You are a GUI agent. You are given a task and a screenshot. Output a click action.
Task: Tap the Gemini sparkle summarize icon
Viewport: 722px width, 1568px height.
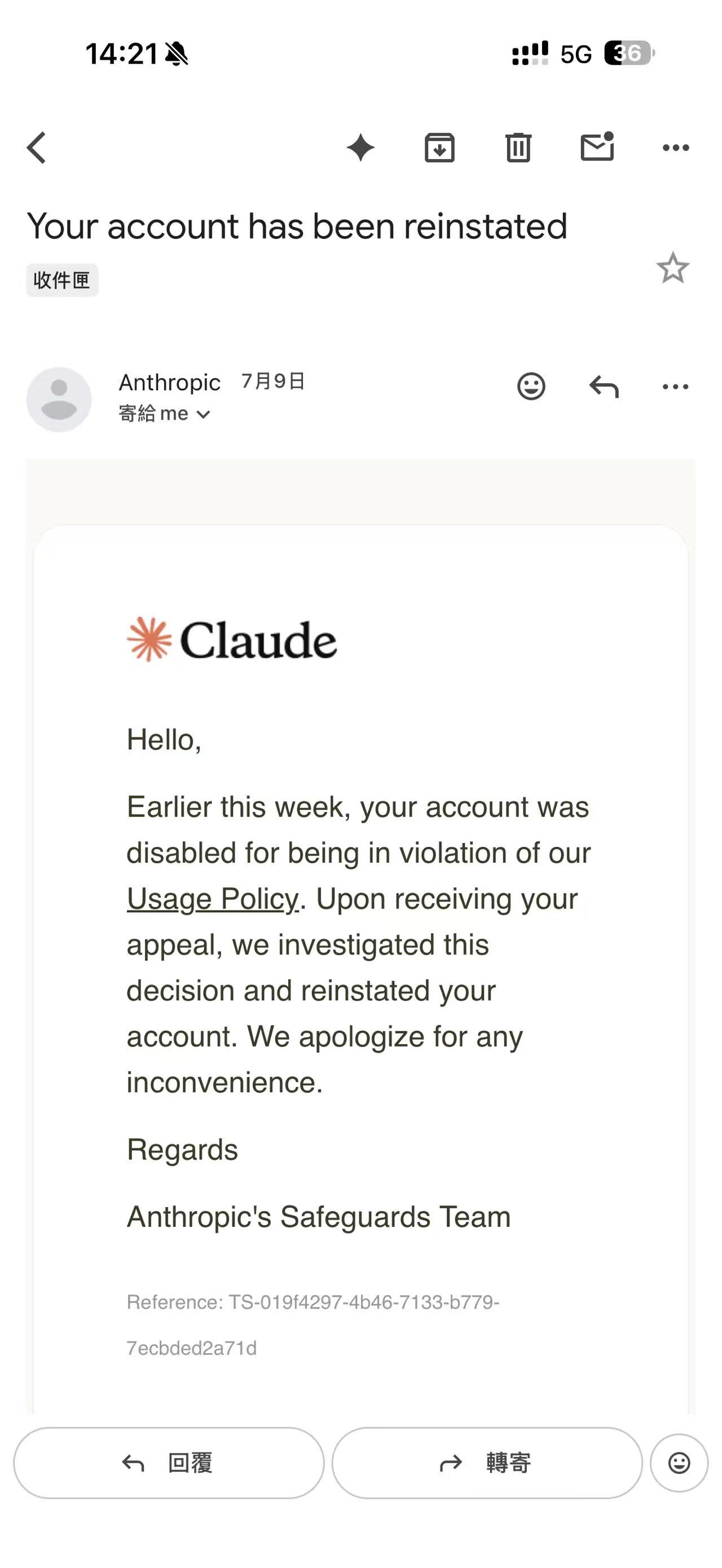point(360,148)
